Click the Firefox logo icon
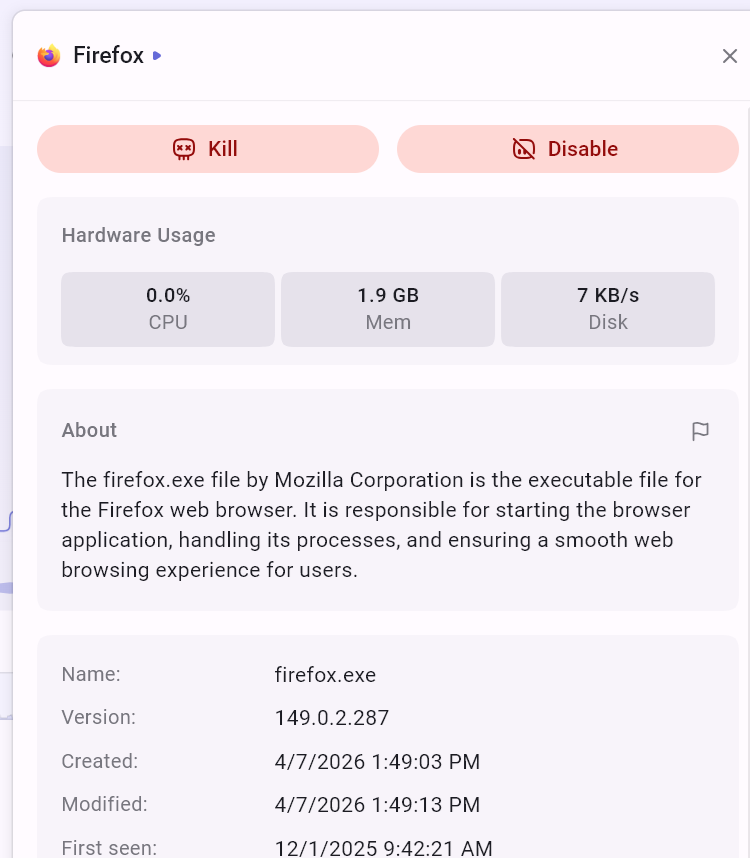Image resolution: width=750 pixels, height=858 pixels. point(49,56)
